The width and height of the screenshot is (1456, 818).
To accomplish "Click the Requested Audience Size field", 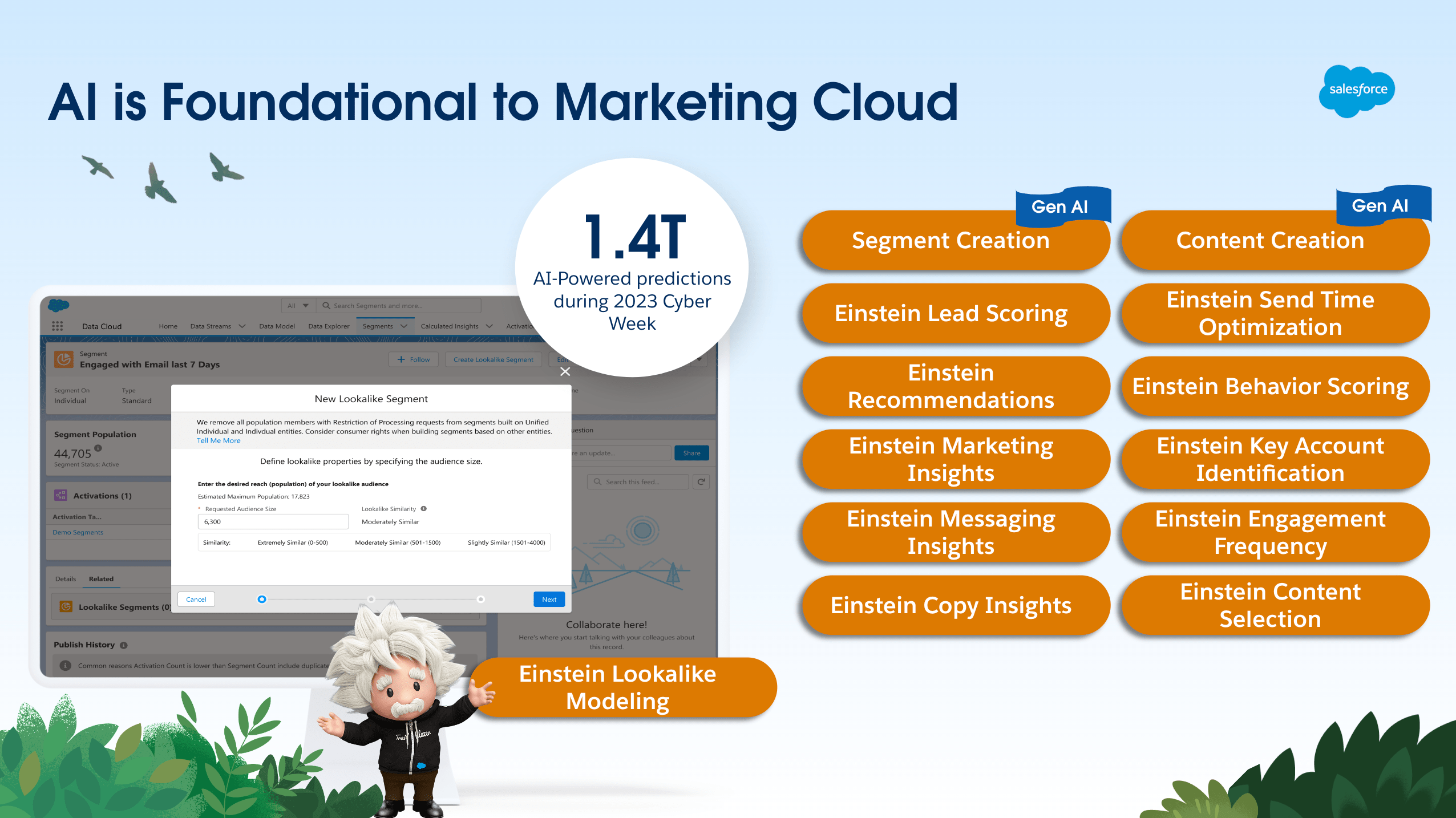I will (273, 522).
